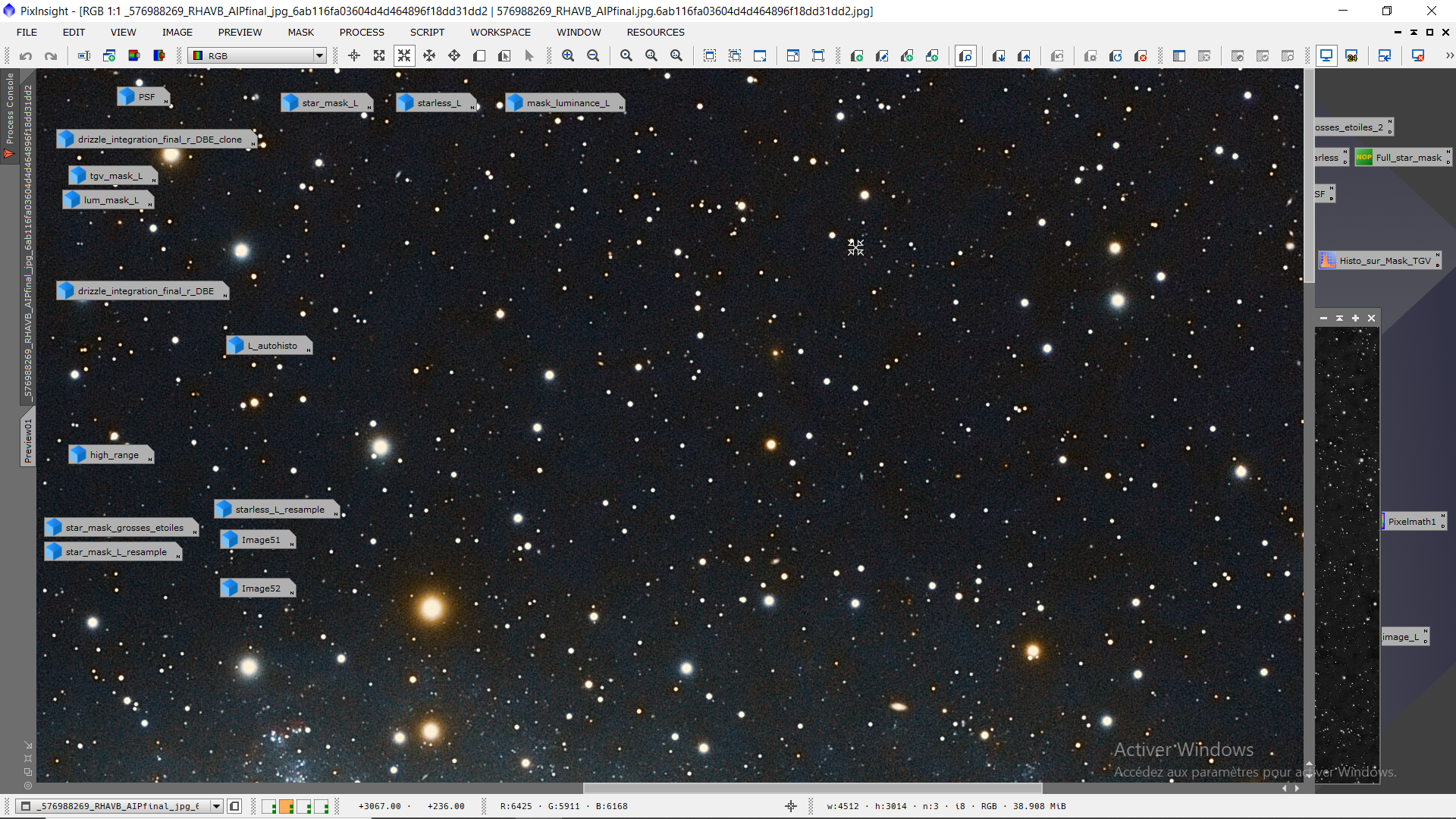Switch to the Preview01 side tab
The height and width of the screenshot is (819, 1456).
28,440
